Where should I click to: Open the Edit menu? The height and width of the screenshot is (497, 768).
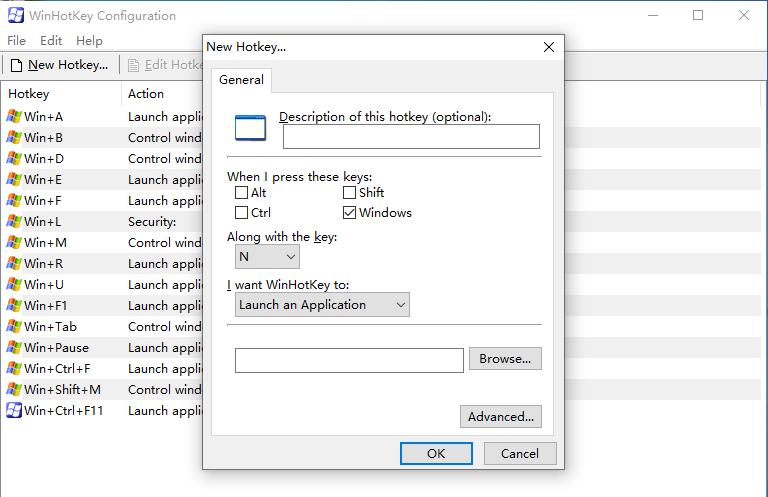coord(51,41)
